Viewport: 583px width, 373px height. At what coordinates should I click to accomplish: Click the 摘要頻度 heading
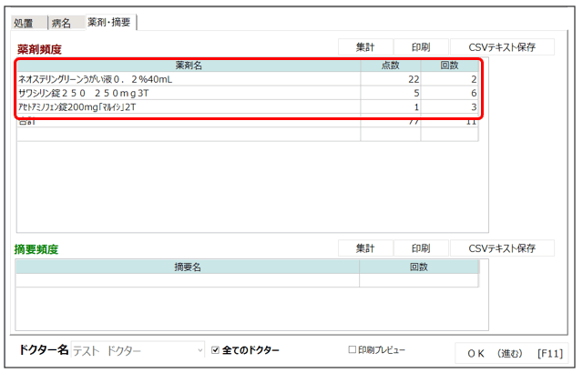point(36,249)
